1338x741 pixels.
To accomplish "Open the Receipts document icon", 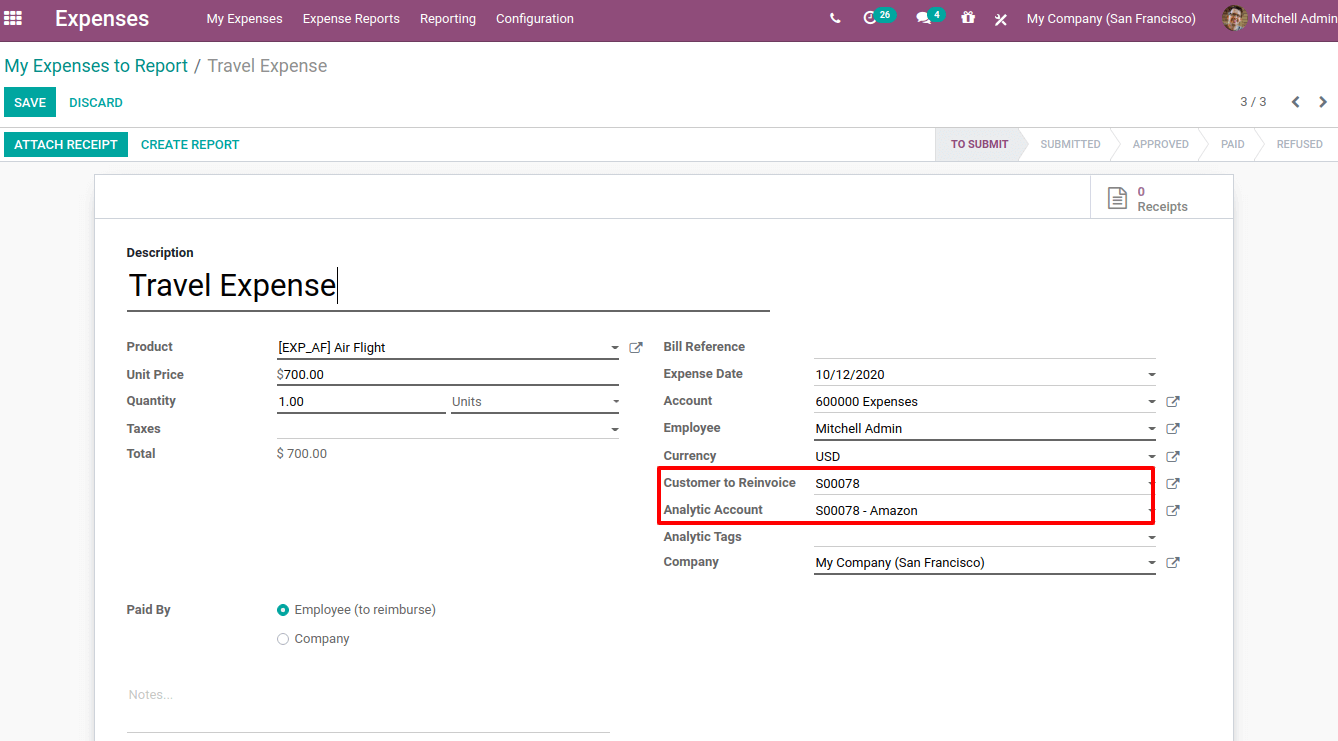I will pos(1117,198).
